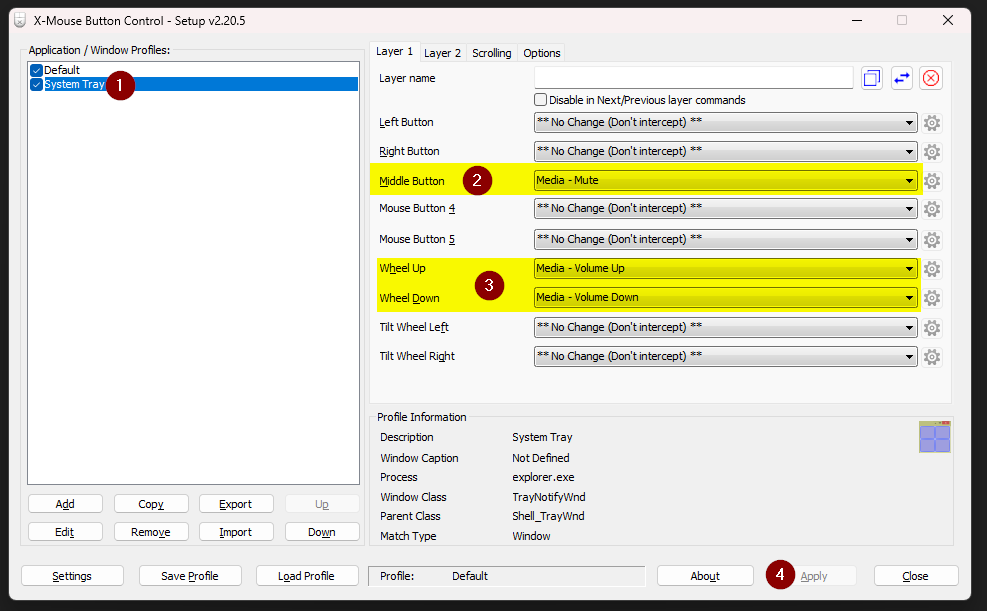Open the Middle Button Media - Mute dropdown
Viewport: 987px width, 611px height.
click(x=725, y=181)
